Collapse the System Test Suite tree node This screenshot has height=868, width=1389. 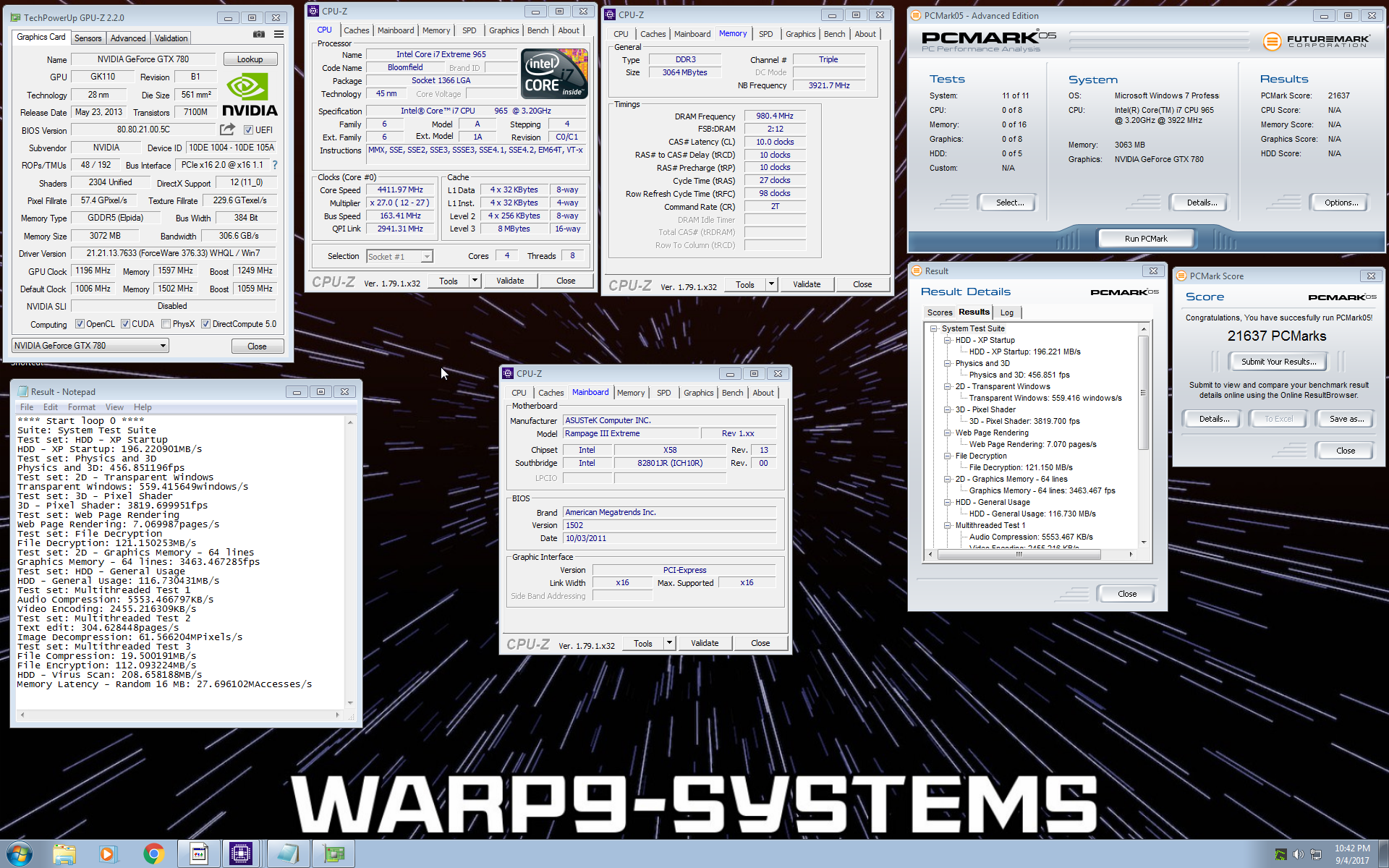933,328
